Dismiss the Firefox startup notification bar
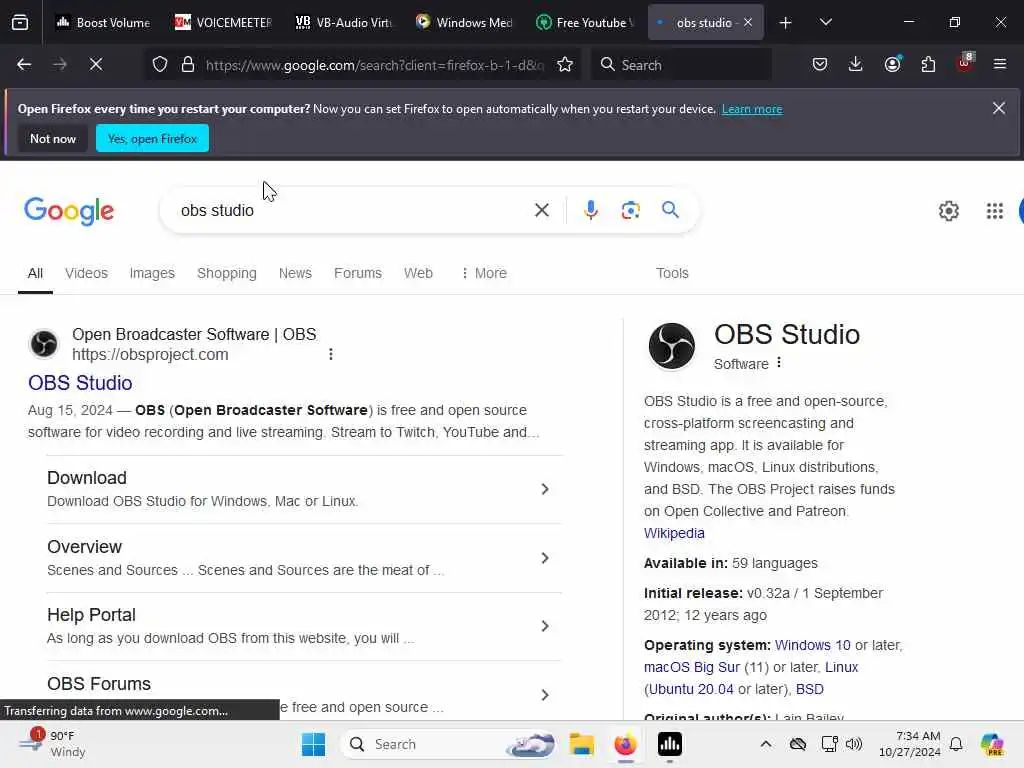 [999, 108]
